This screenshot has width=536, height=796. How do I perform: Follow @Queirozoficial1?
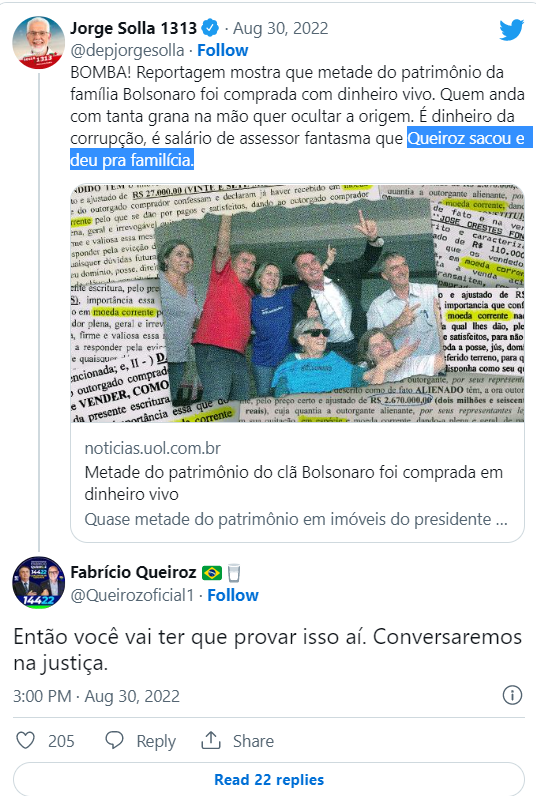(x=232, y=595)
